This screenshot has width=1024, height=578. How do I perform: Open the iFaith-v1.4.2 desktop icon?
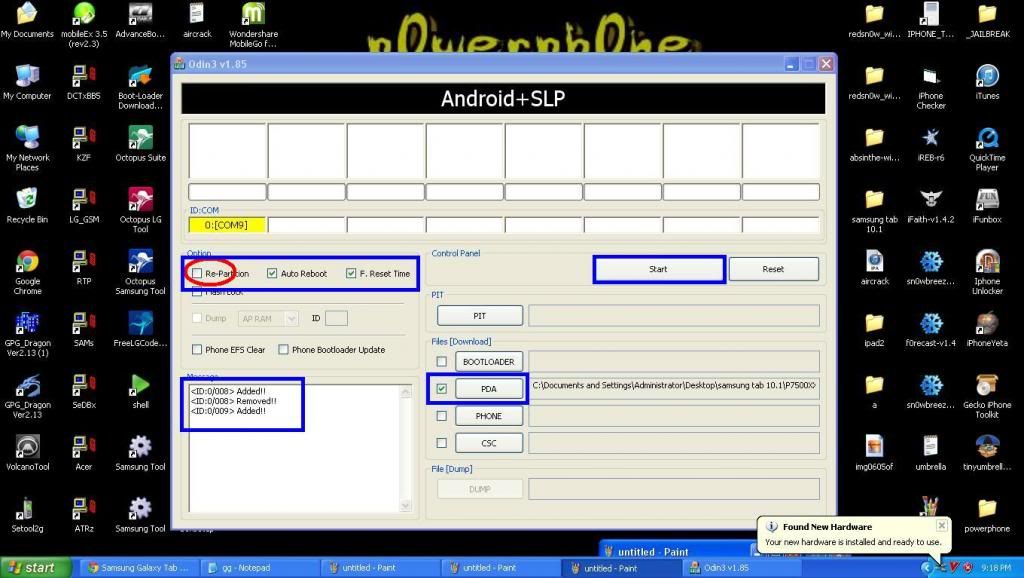pyautogui.click(x=931, y=206)
